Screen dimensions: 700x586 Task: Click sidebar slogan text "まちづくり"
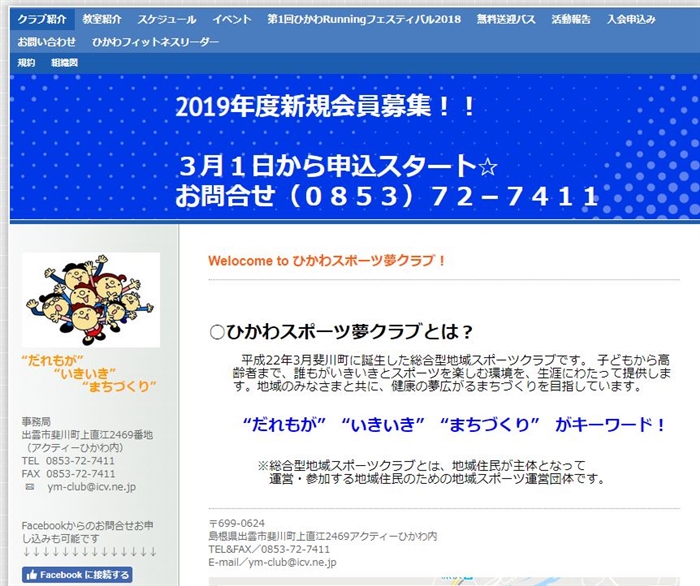click(119, 386)
